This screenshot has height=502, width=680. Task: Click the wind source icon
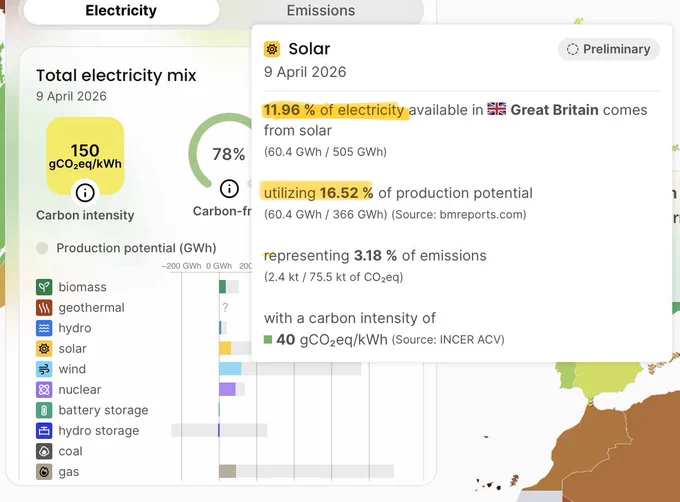point(44,369)
